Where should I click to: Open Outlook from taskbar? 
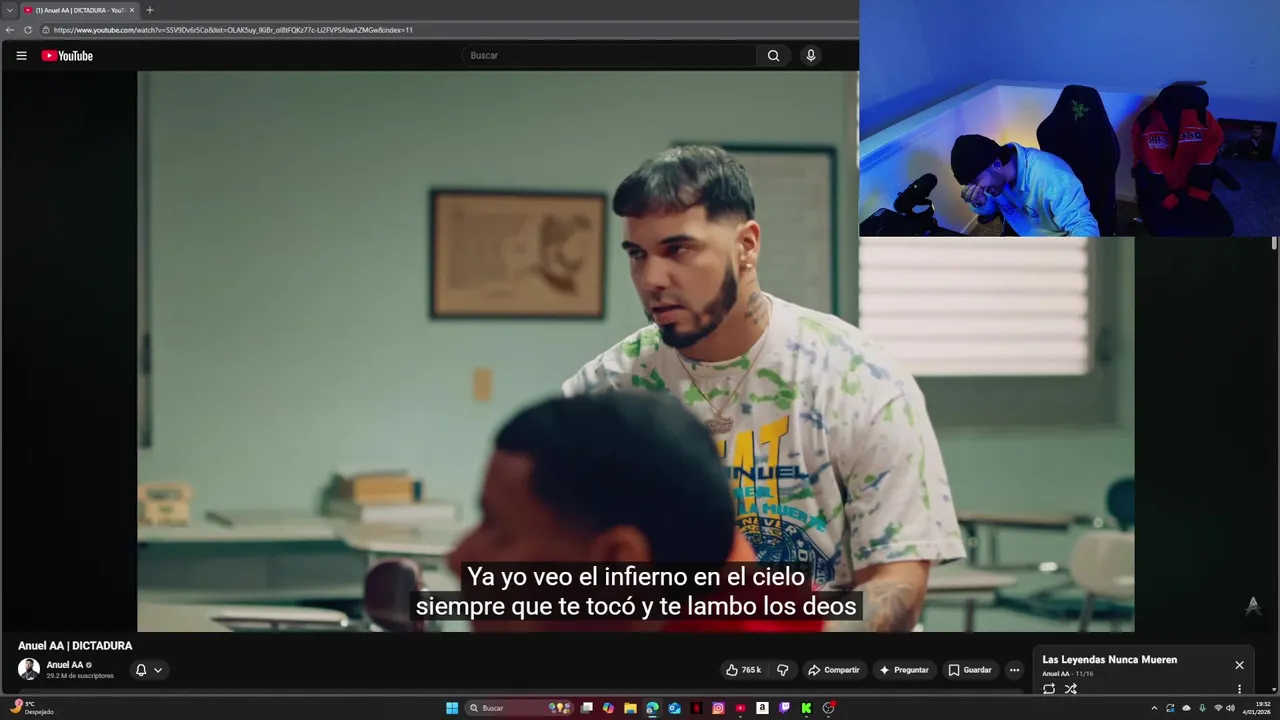(674, 708)
